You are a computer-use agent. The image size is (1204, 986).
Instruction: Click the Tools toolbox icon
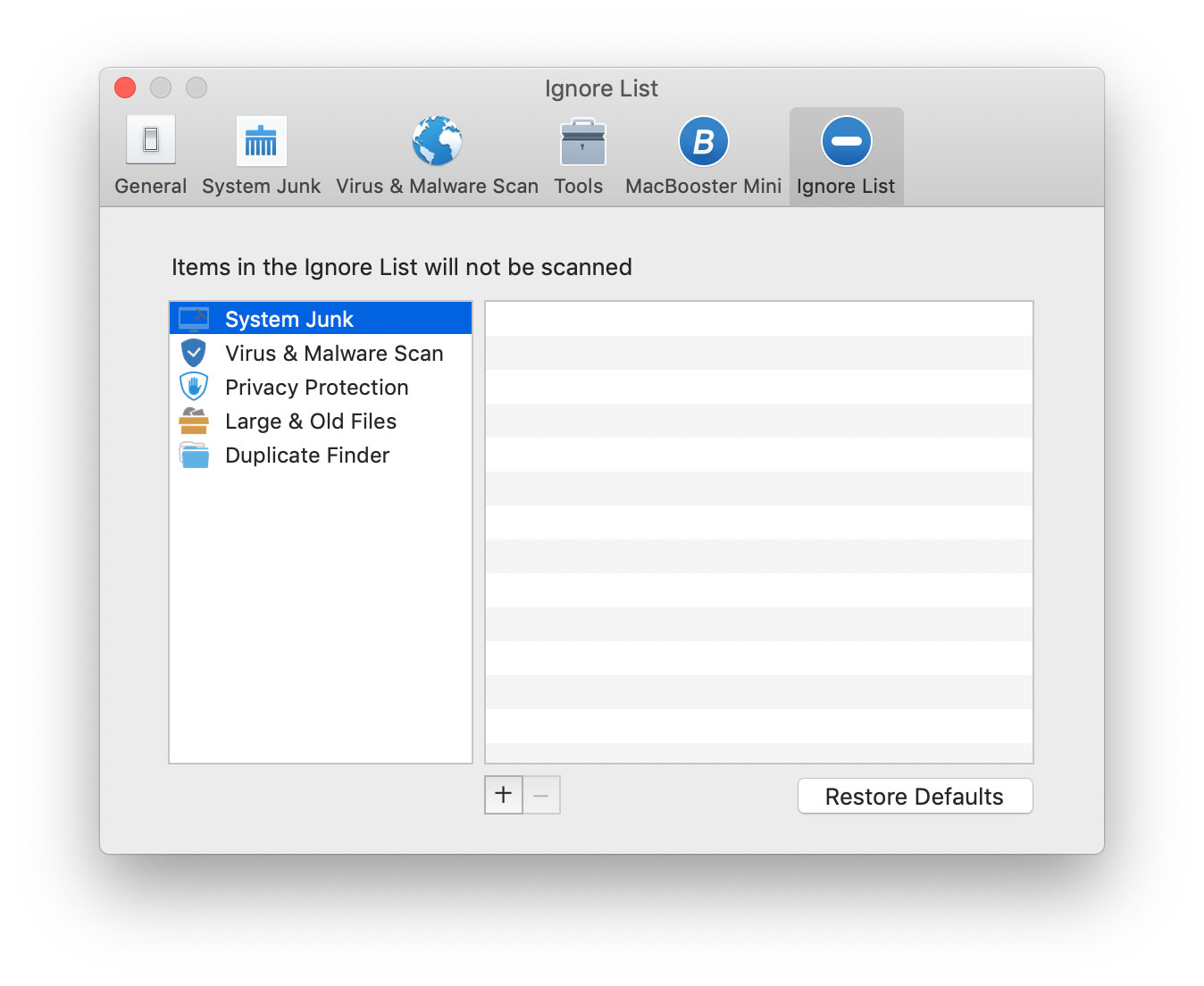tap(581, 143)
